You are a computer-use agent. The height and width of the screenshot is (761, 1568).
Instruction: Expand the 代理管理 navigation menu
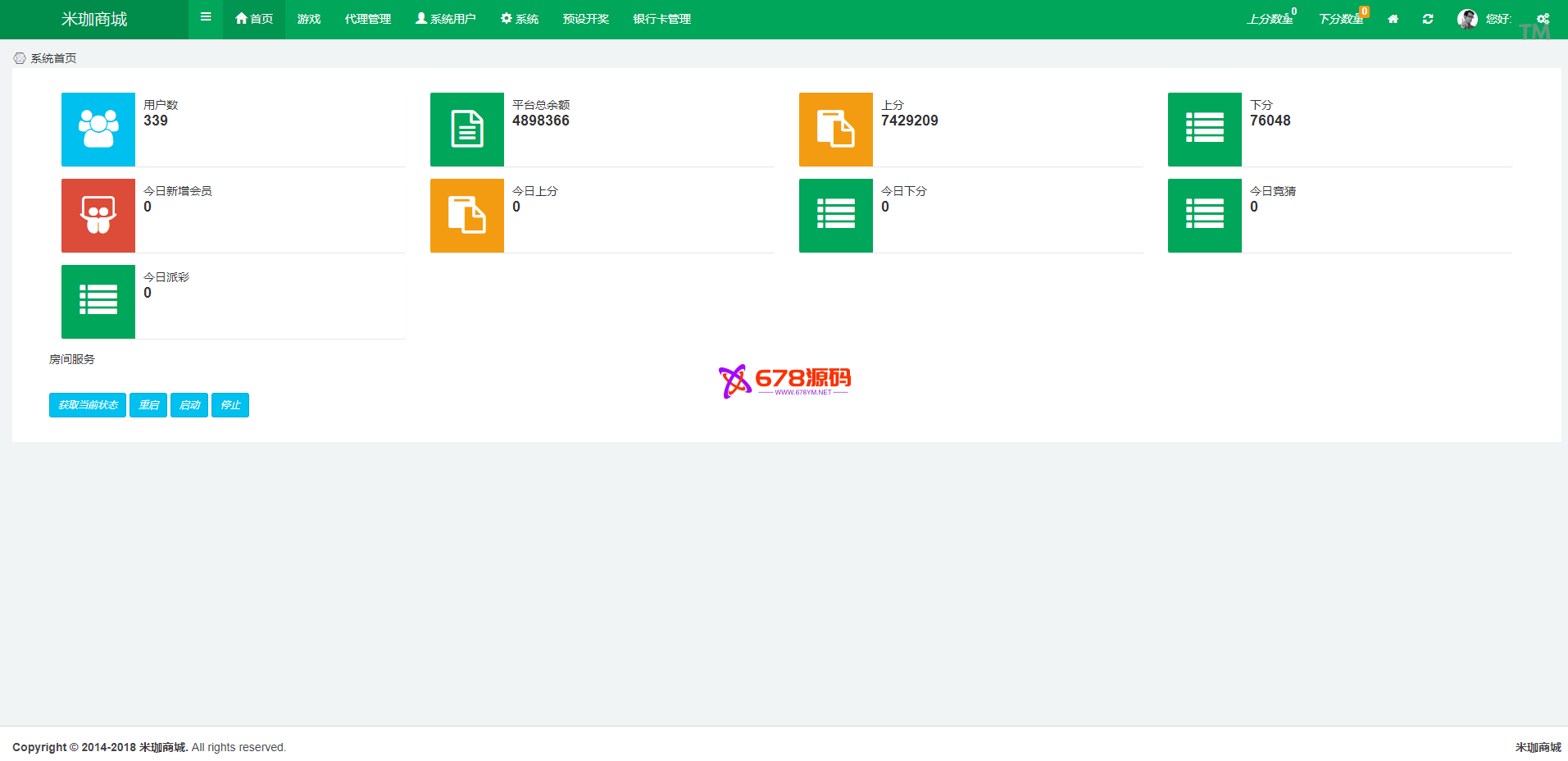pos(368,19)
